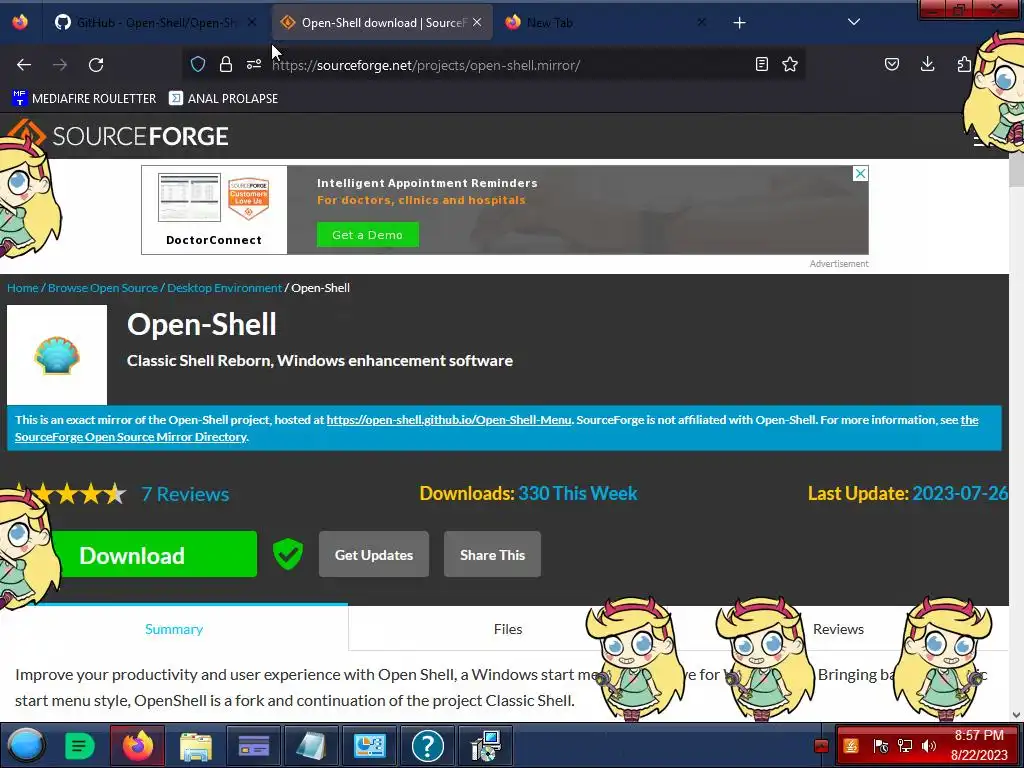
Task: Close the DoctorConnect advertisement
Action: [861, 174]
